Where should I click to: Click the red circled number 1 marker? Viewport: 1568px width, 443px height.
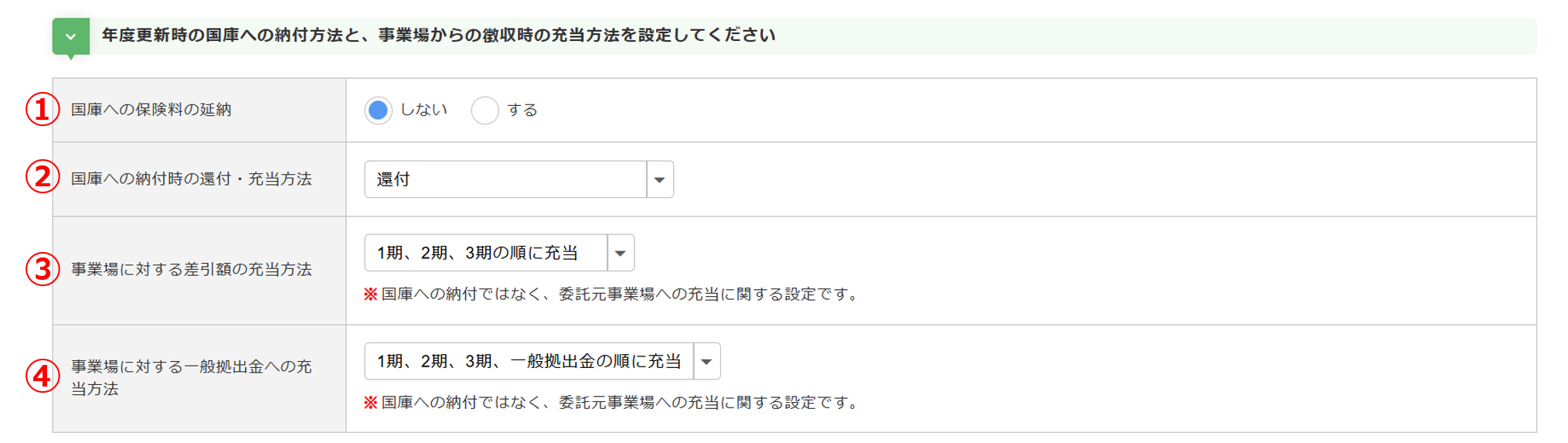[43, 110]
